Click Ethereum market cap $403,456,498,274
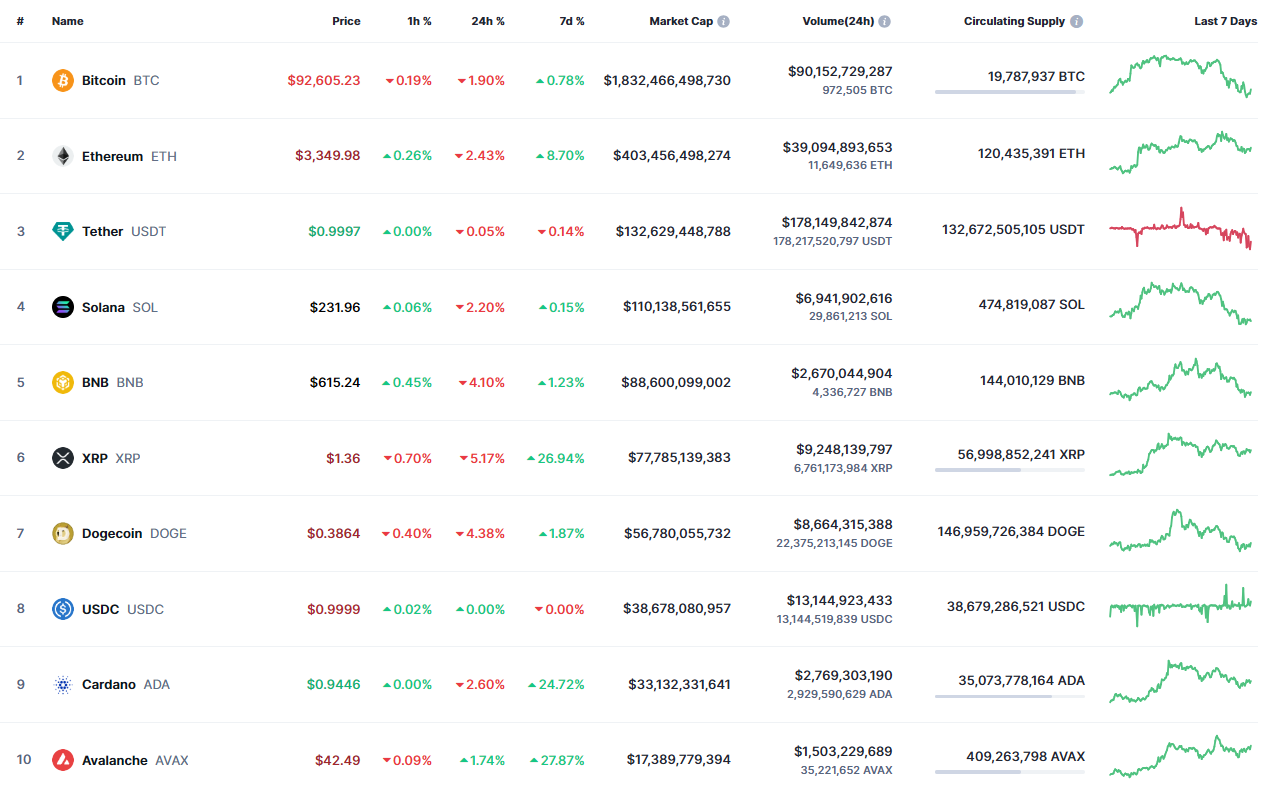The width and height of the screenshot is (1269, 797). (672, 156)
